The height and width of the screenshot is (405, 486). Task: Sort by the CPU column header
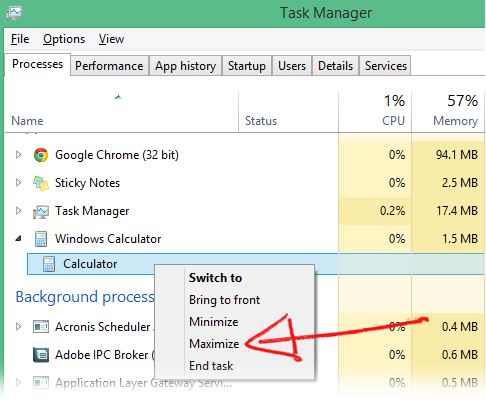[x=375, y=112]
